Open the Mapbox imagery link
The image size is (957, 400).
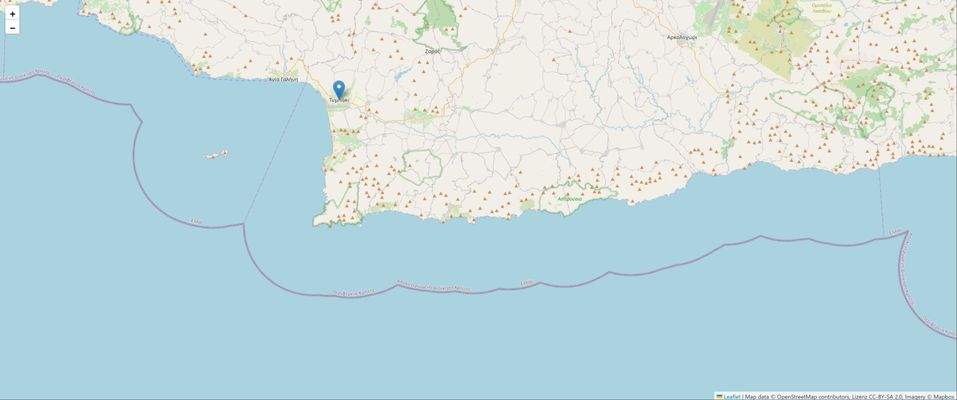click(x=945, y=396)
